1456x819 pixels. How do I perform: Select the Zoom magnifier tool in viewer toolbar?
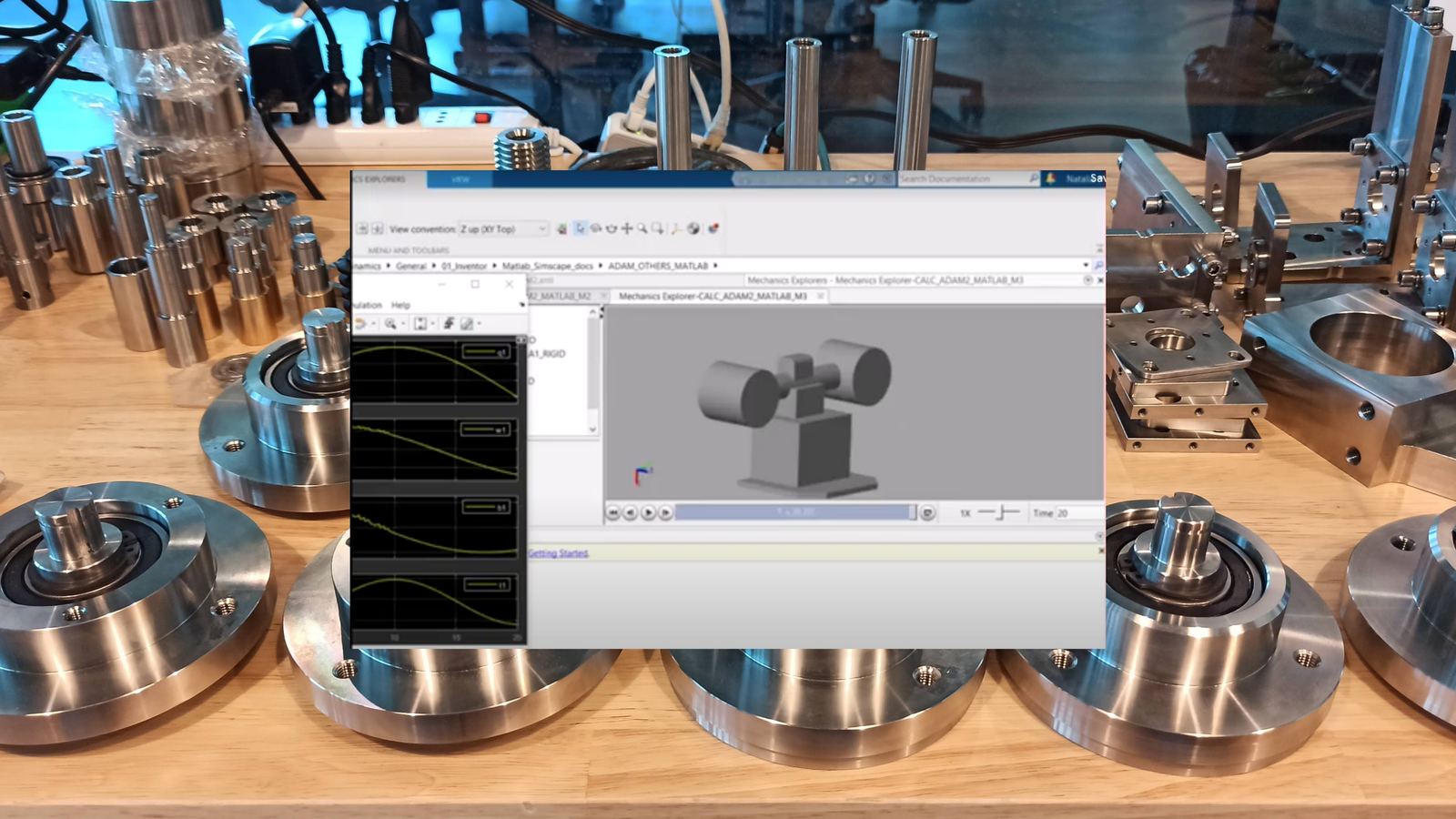(x=642, y=228)
